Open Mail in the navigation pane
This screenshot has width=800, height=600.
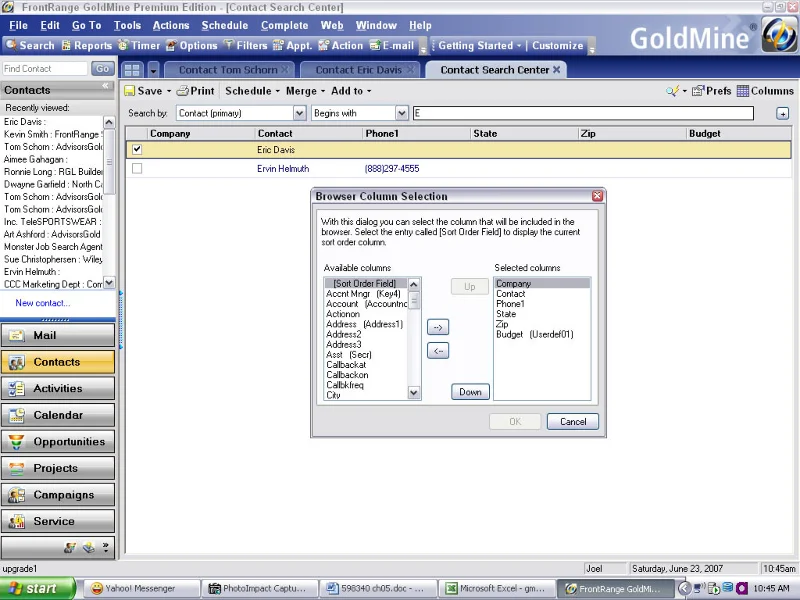58,335
